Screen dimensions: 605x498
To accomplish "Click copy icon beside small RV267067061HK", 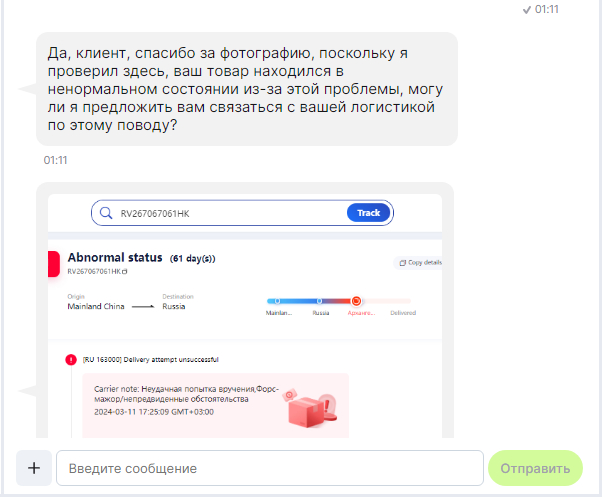I will (x=125, y=272).
